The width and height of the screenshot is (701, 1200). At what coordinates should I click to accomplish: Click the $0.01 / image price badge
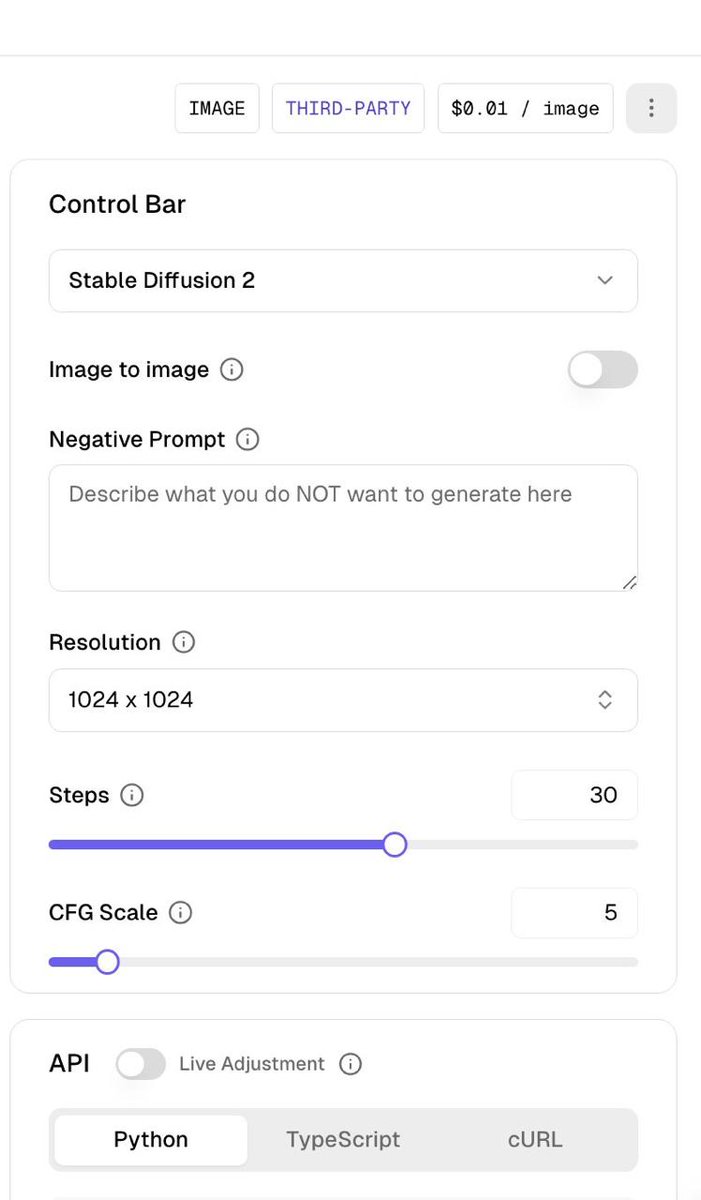point(525,108)
